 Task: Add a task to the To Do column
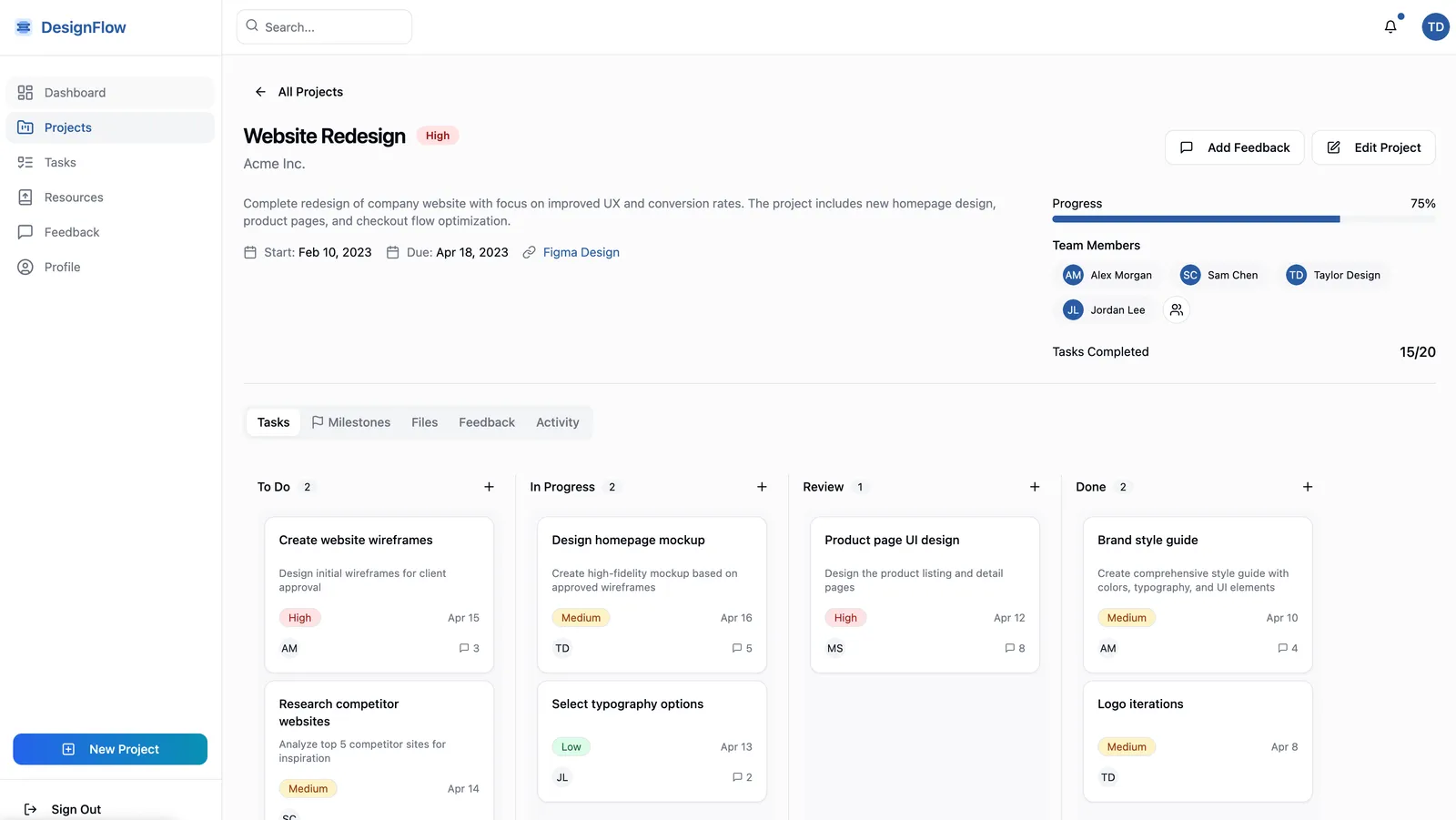click(x=489, y=487)
